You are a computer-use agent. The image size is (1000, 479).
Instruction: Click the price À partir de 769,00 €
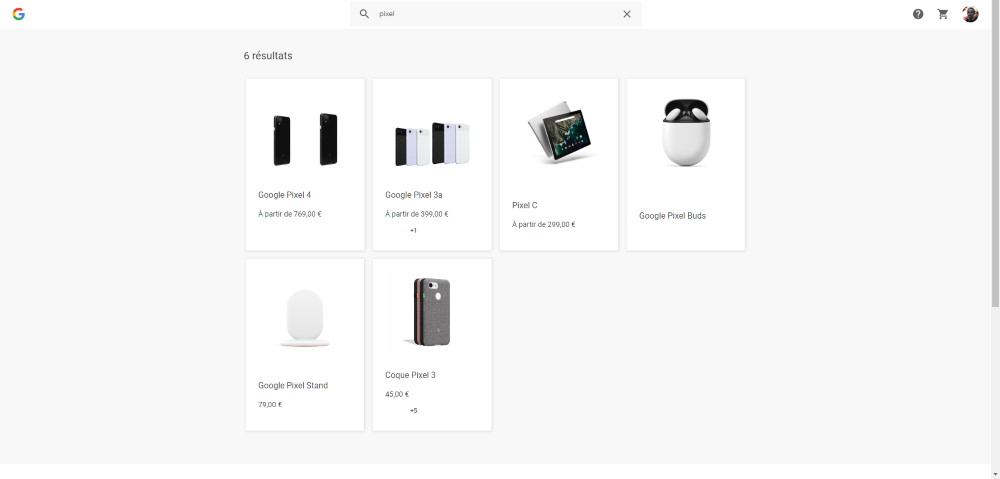[290, 214]
